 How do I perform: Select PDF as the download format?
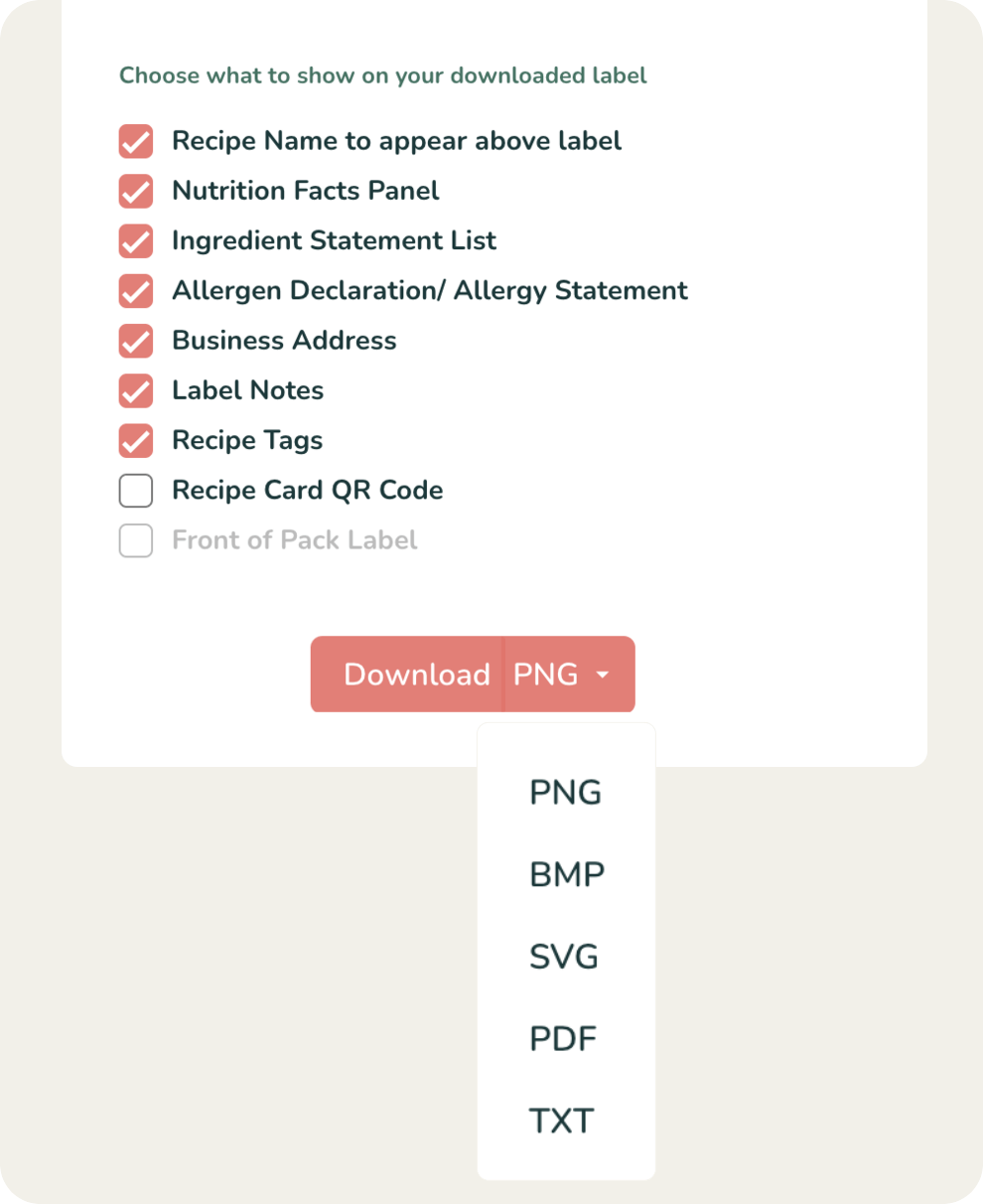click(x=563, y=1039)
